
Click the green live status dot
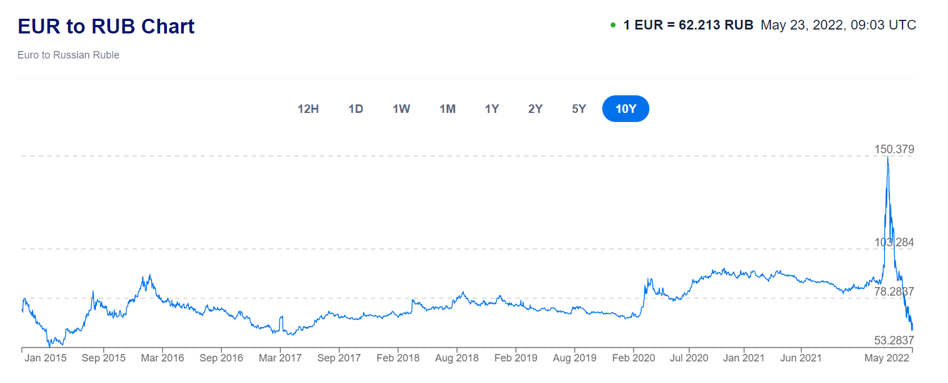[x=613, y=25]
